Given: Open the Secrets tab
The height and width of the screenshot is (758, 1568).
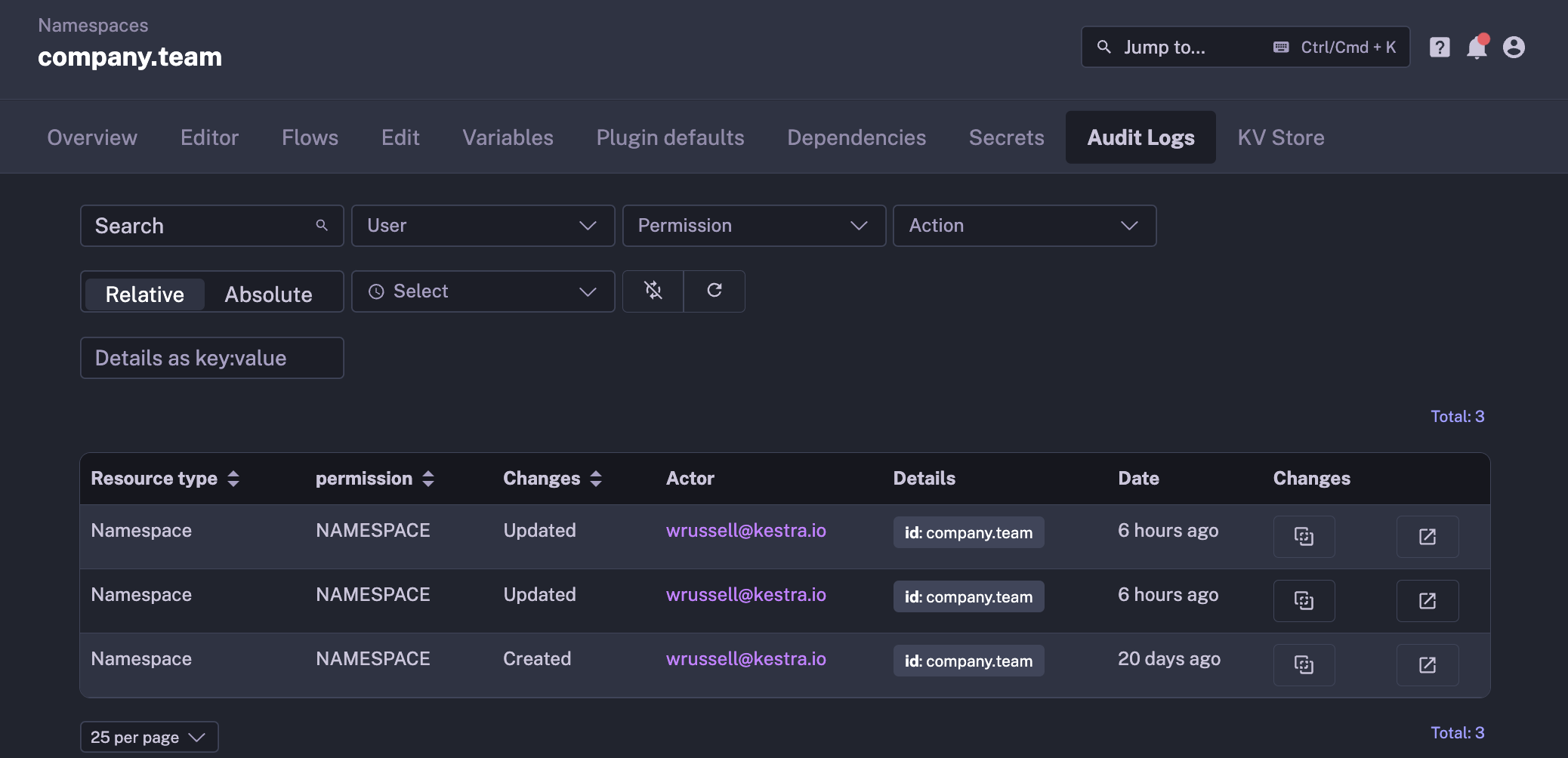Looking at the screenshot, I should [1006, 137].
